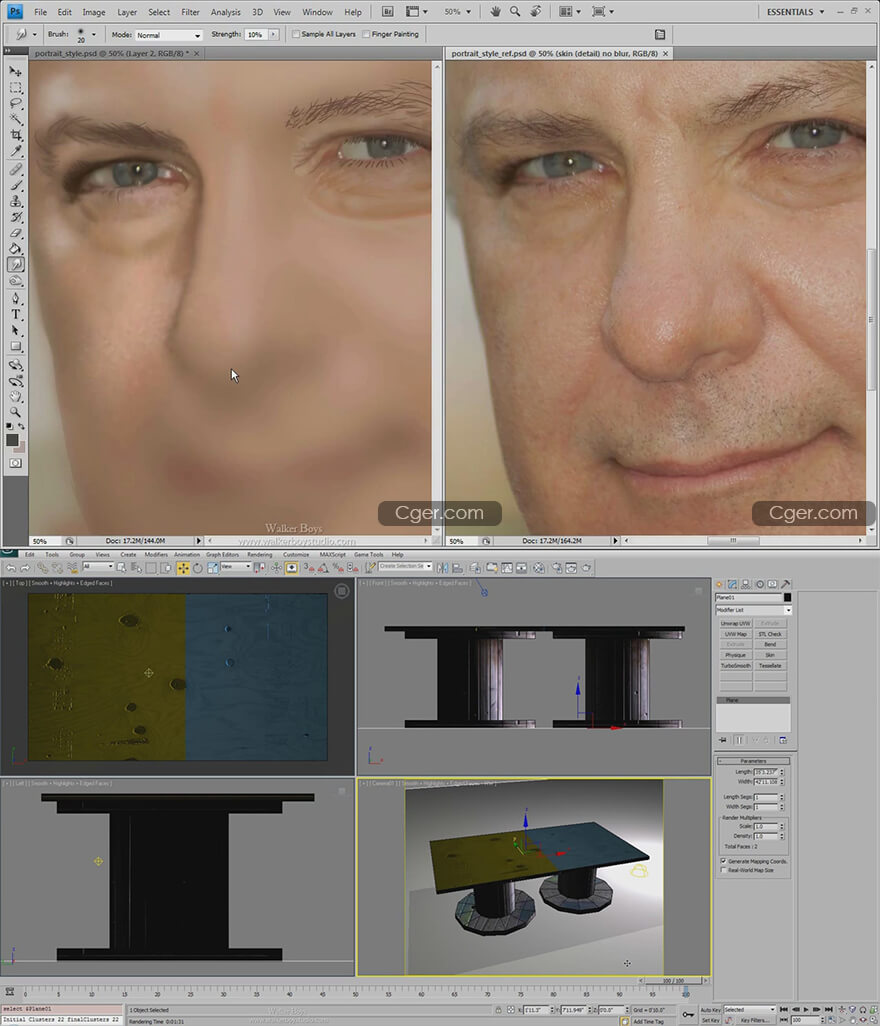Click the TurboSmooth modifier button
This screenshot has height=1026, width=880.
point(735,665)
